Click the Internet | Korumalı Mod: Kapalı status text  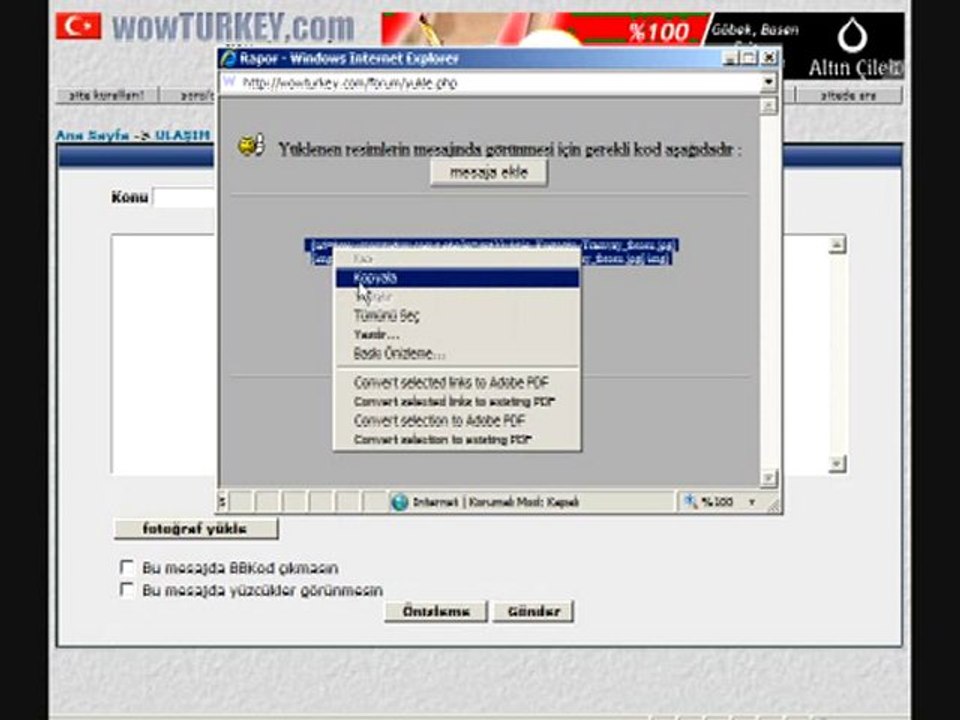[x=495, y=502]
